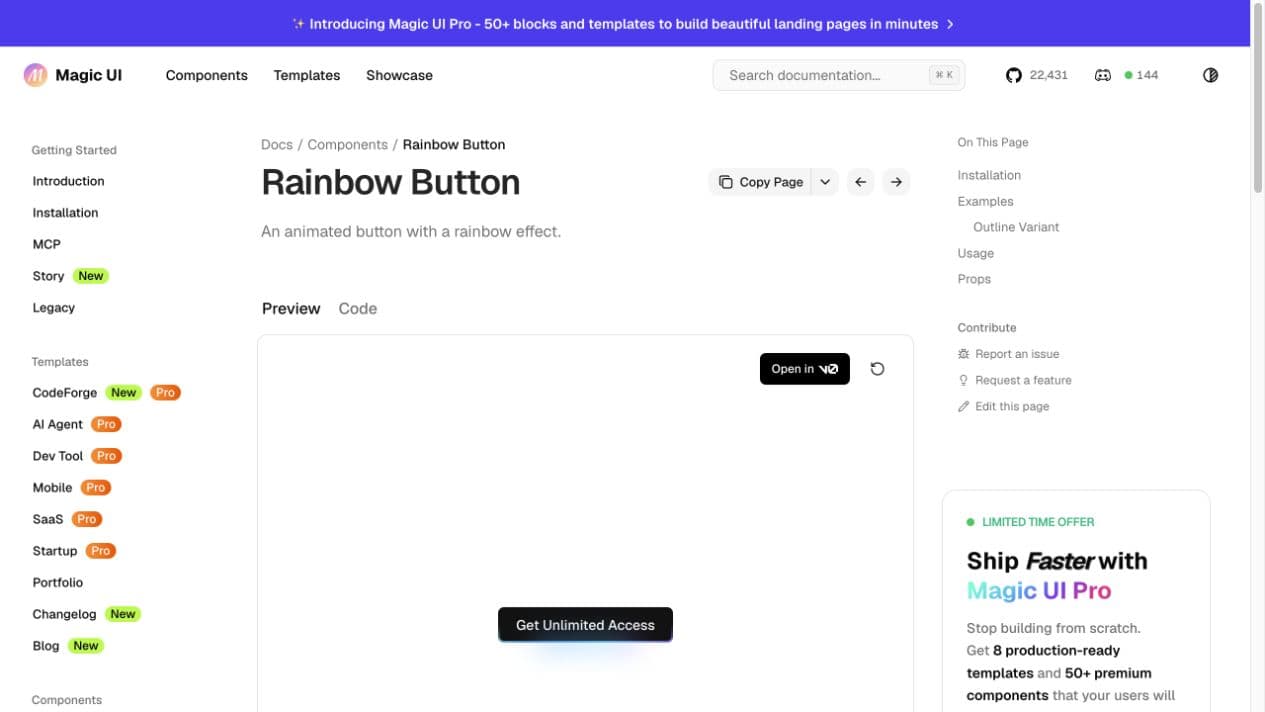The image size is (1265, 712).
Task: Open the Templates nav menu
Action: pos(307,75)
